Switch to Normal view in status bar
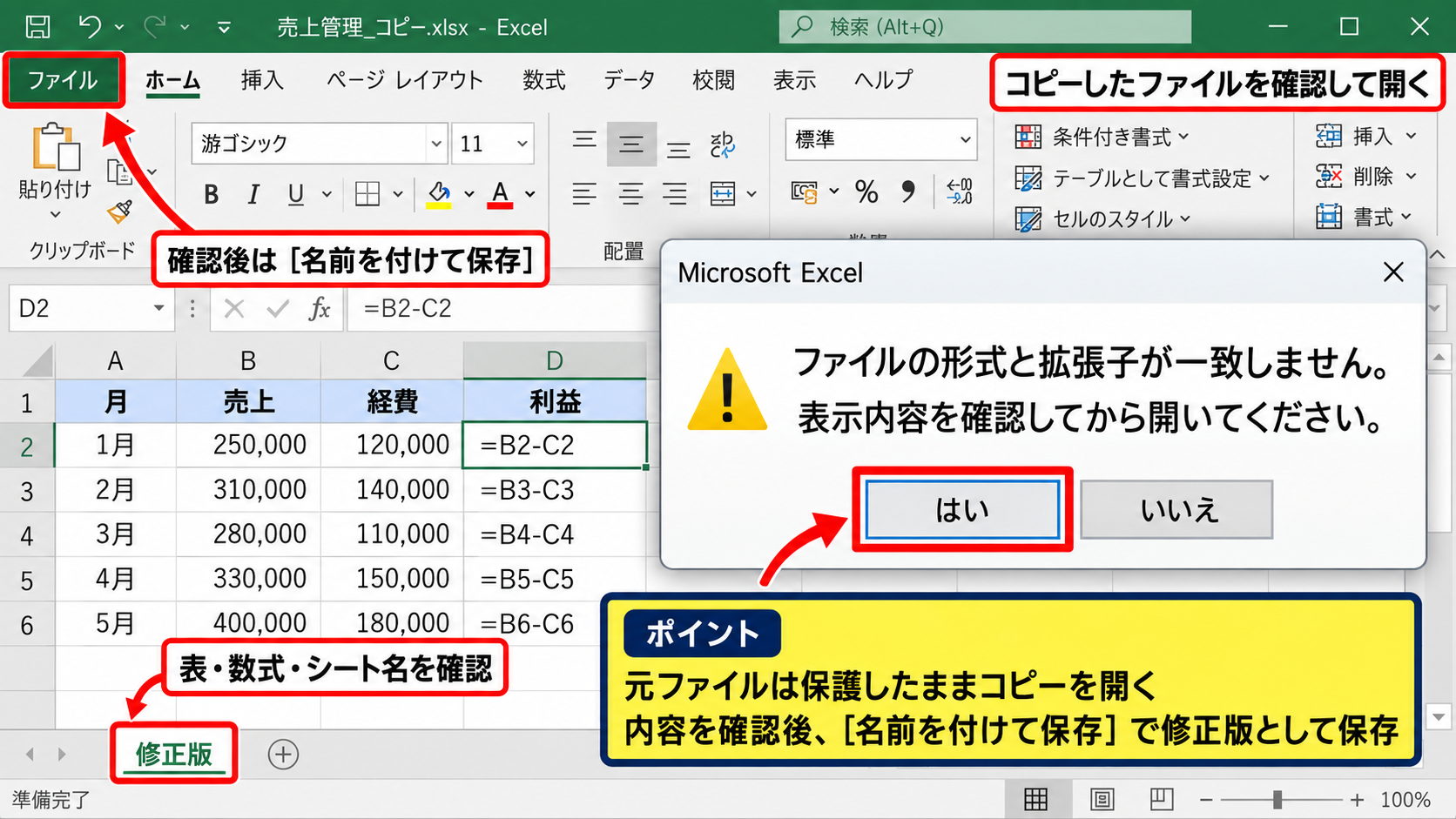The height and width of the screenshot is (819, 1456). [1035, 798]
